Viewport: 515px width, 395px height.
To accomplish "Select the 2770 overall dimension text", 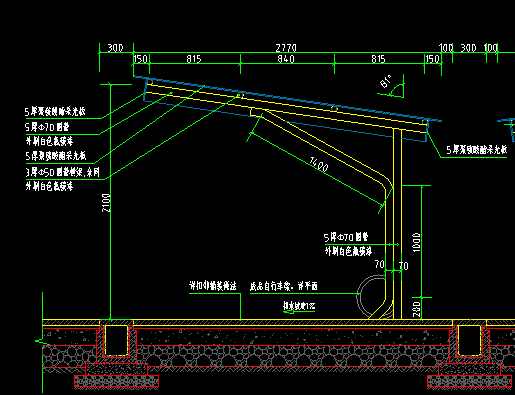I will [x=286, y=48].
